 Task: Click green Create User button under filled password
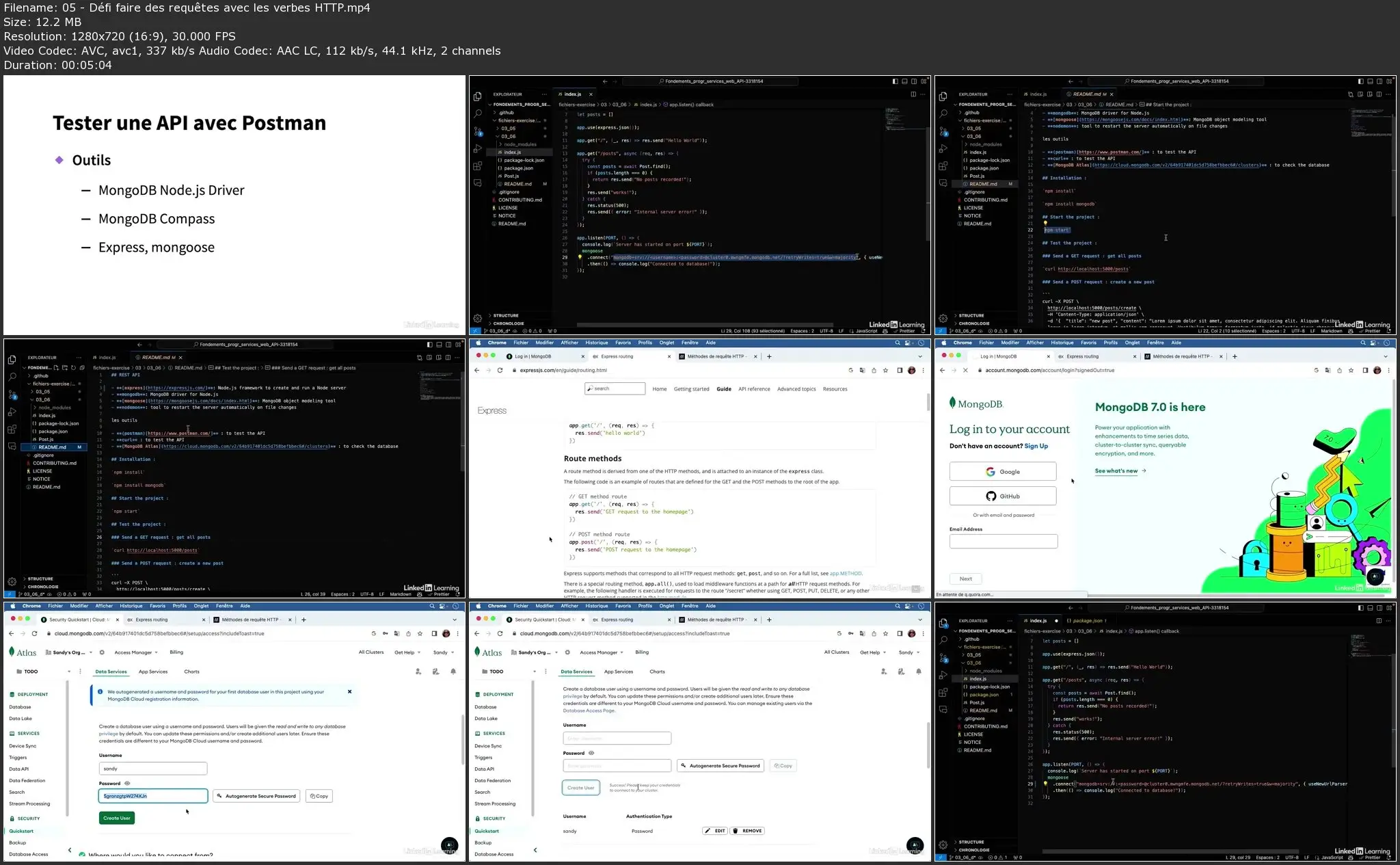[117, 818]
